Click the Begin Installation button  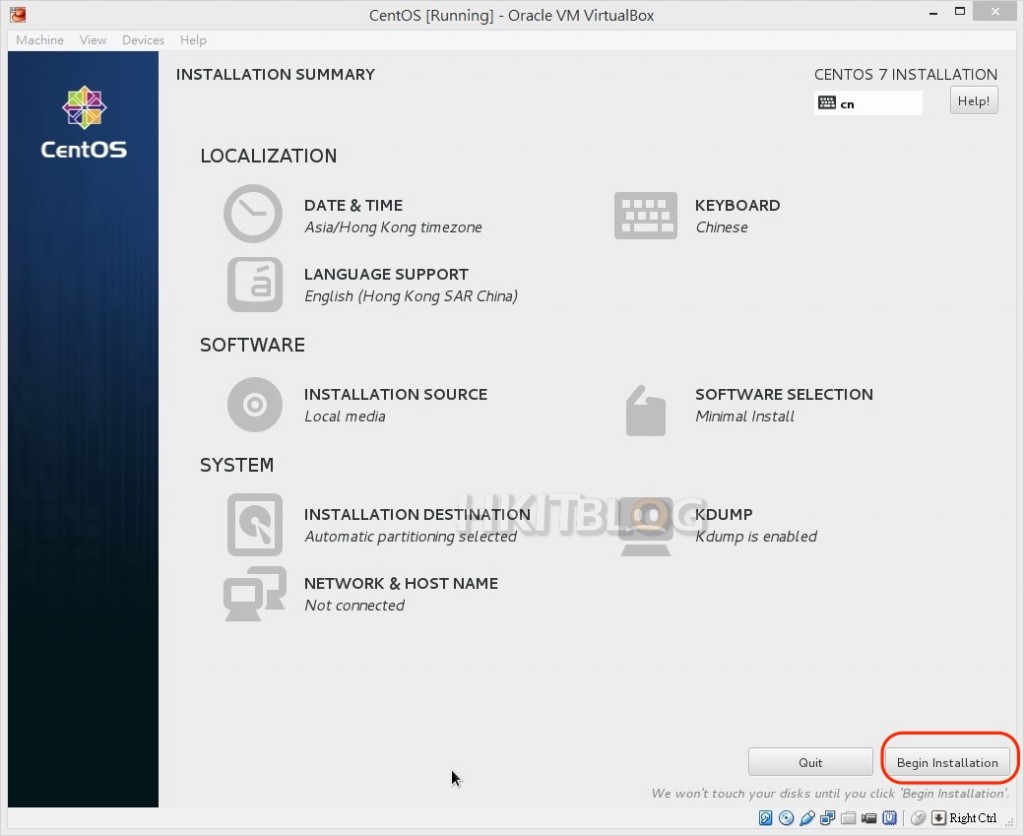pos(947,762)
